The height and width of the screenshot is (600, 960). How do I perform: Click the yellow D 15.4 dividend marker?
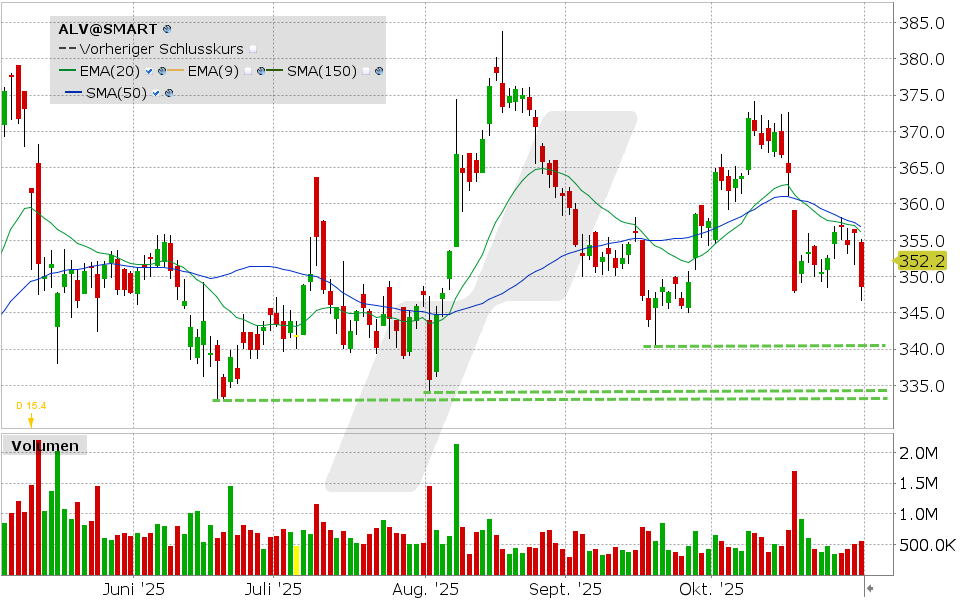point(31,405)
